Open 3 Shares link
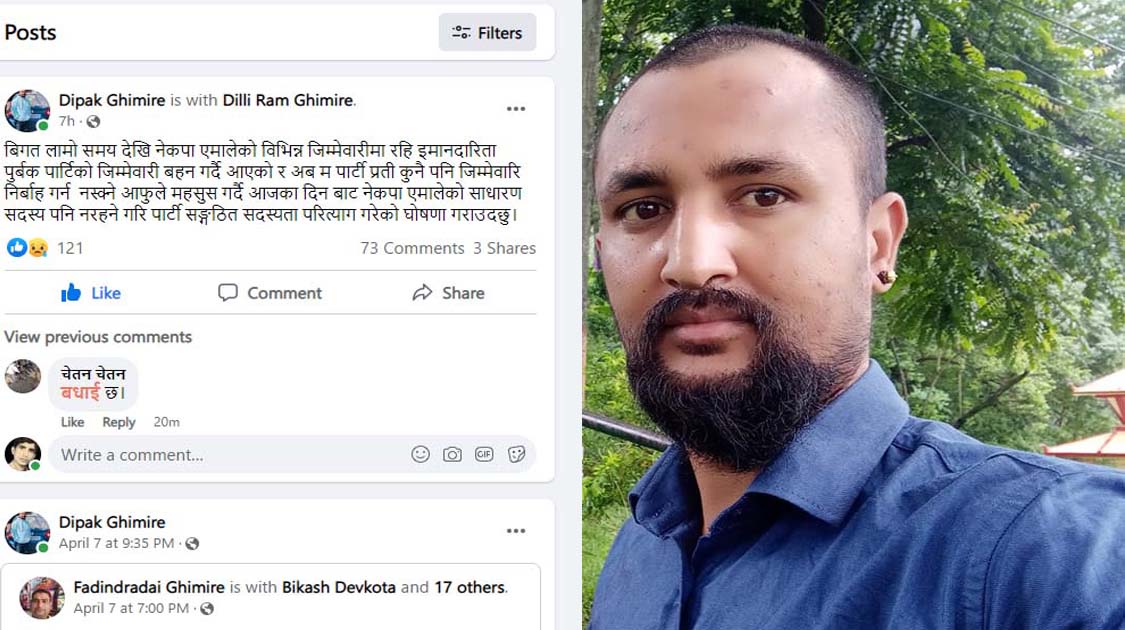The image size is (1125, 630). (504, 248)
